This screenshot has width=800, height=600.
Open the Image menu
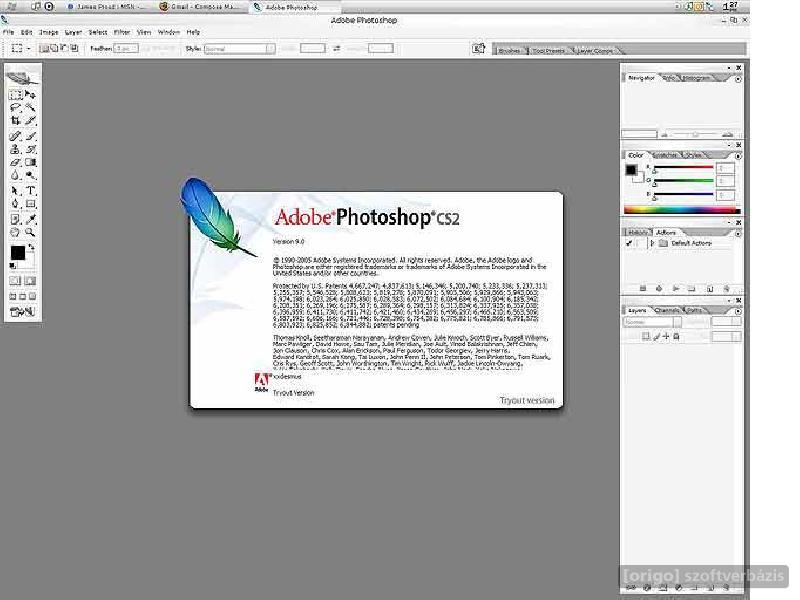tap(48, 32)
